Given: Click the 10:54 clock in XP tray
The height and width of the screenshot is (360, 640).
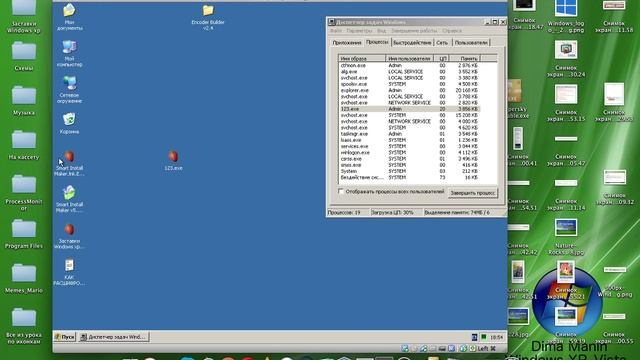Looking at the screenshot, I should pos(497,337).
